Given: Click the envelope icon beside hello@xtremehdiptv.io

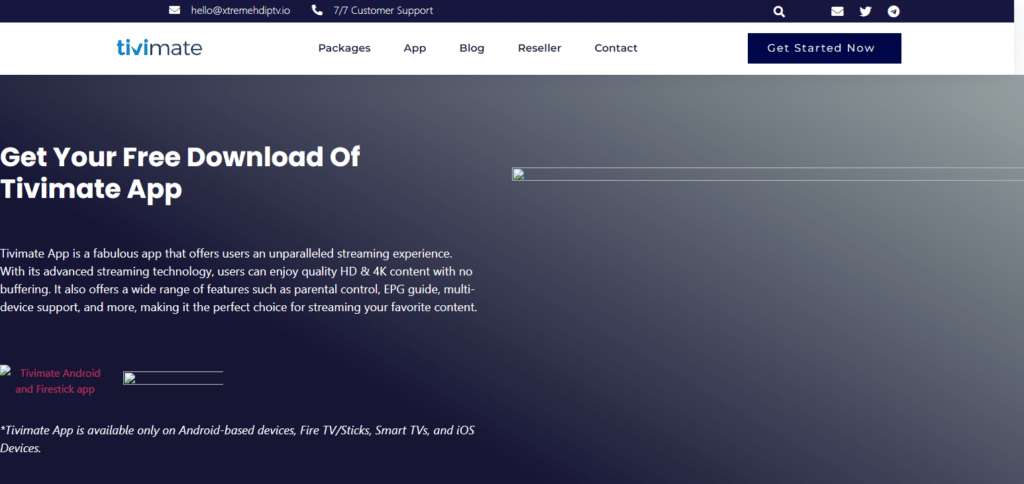Looking at the screenshot, I should (x=174, y=10).
